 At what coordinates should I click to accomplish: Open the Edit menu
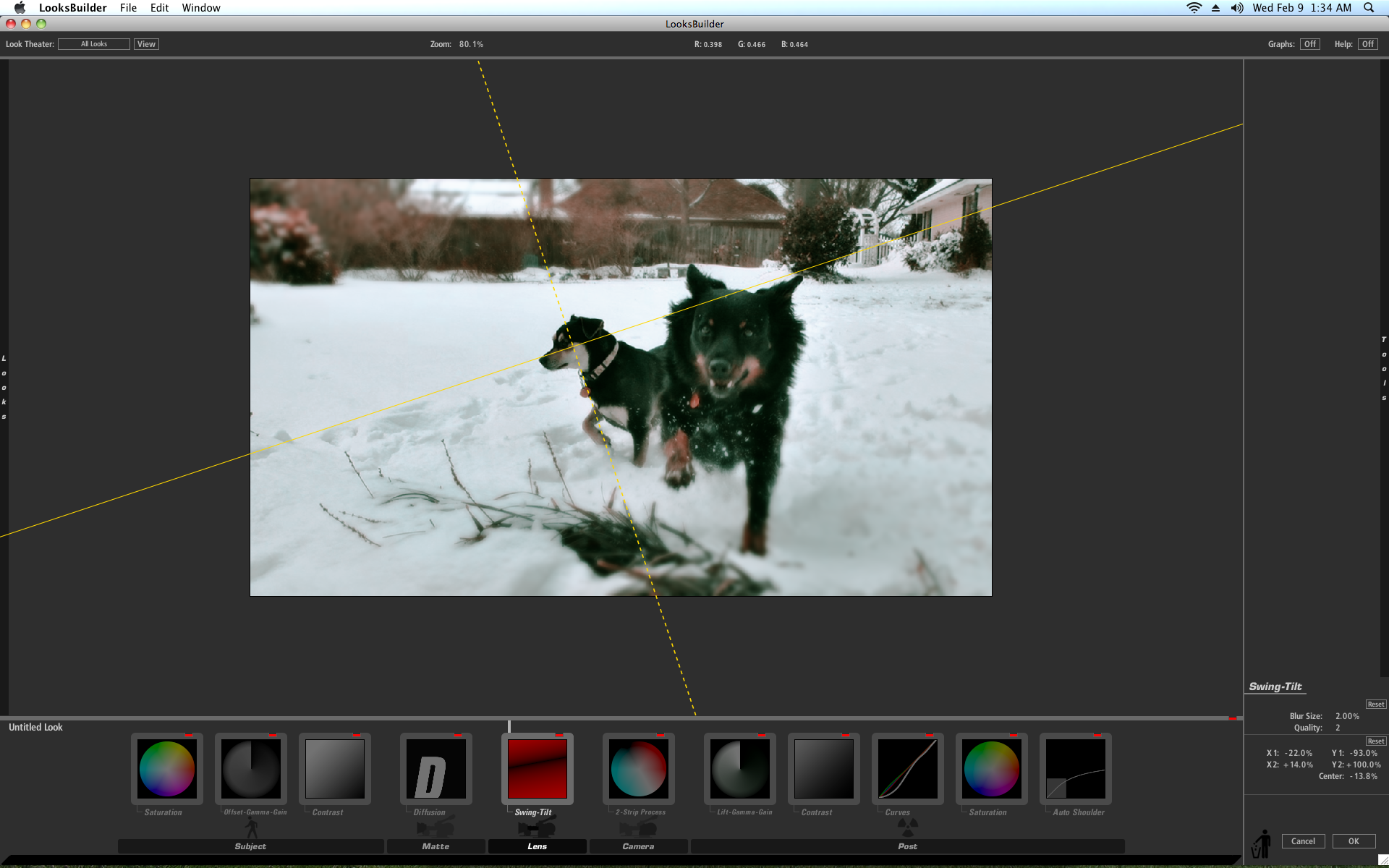tap(159, 7)
